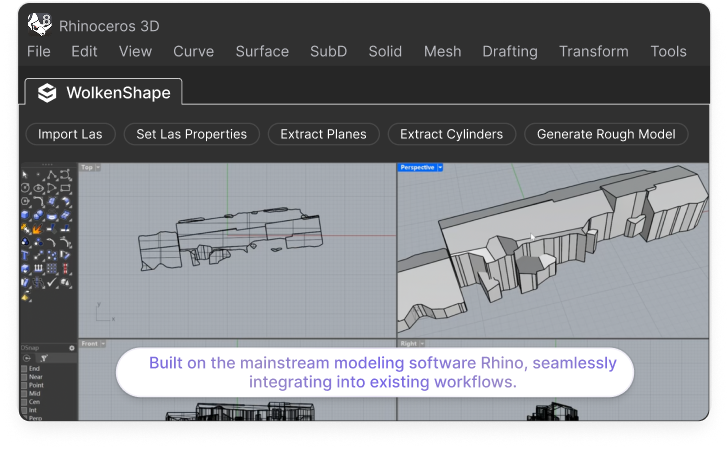Select the Boolean union tool
Image resolution: width=728 pixels, height=449 pixels.
(x=39, y=215)
